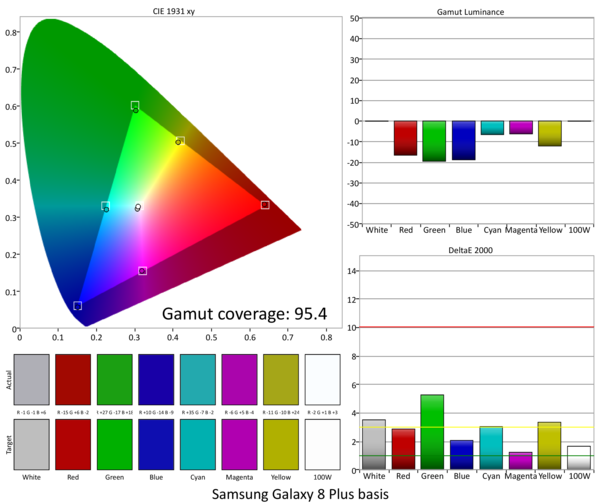This screenshot has width=600, height=504.
Task: Click the 'White' label under Gamut Luminance axis
Action: pyautogui.click(x=377, y=230)
